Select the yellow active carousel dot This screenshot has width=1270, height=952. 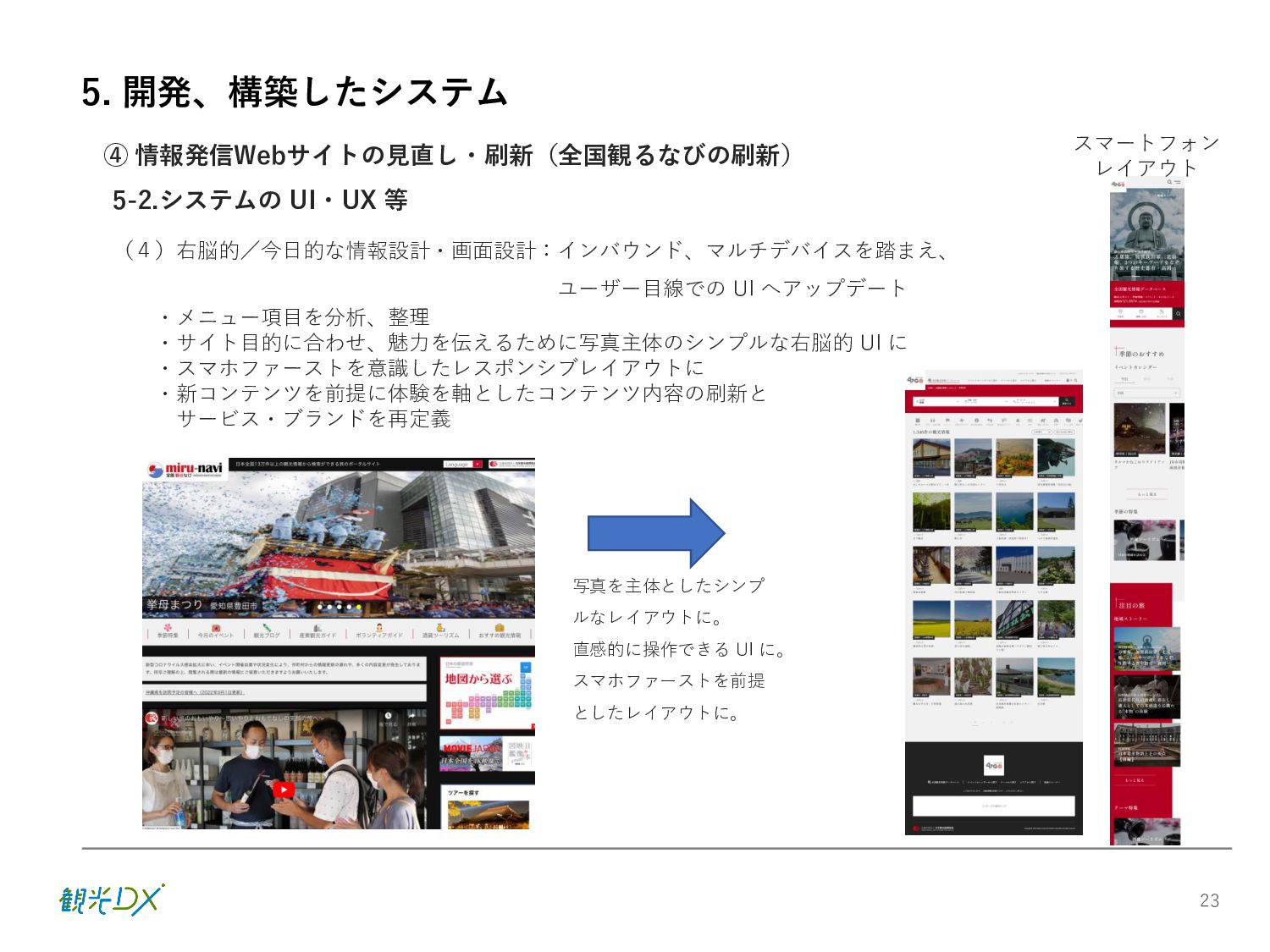[x=358, y=607]
